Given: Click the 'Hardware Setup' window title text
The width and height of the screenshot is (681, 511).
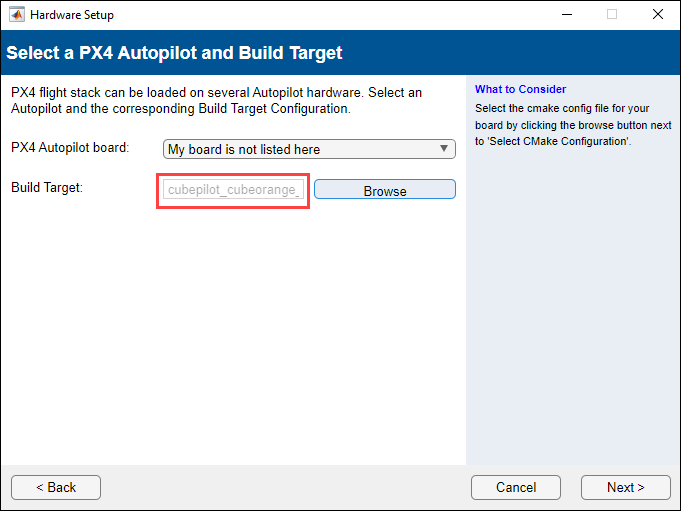Looking at the screenshot, I should click(x=72, y=15).
